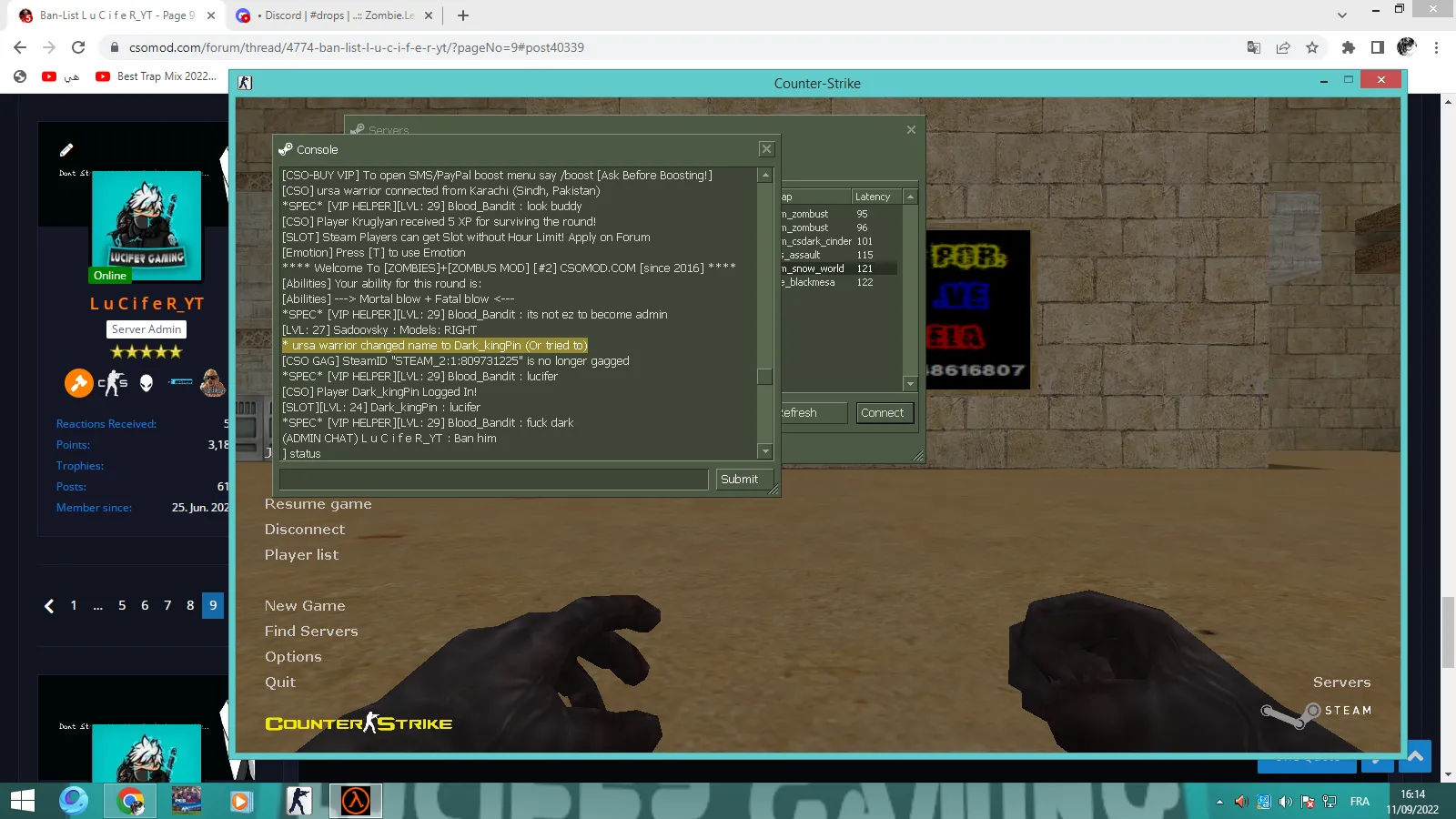This screenshot has height=819, width=1456.
Task: Show hidden system tray icons
Action: point(1219,802)
